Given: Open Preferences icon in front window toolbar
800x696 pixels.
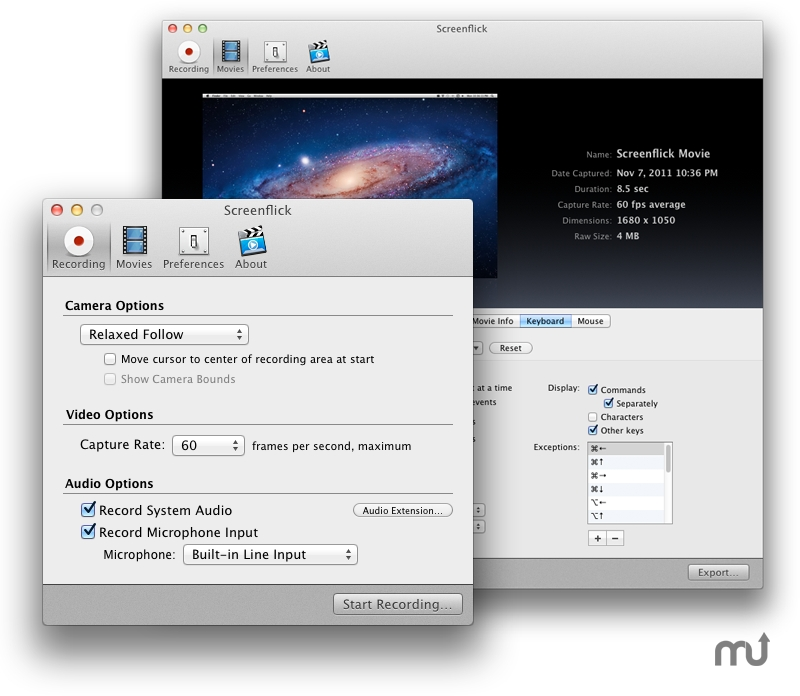Looking at the screenshot, I should coord(193,248).
